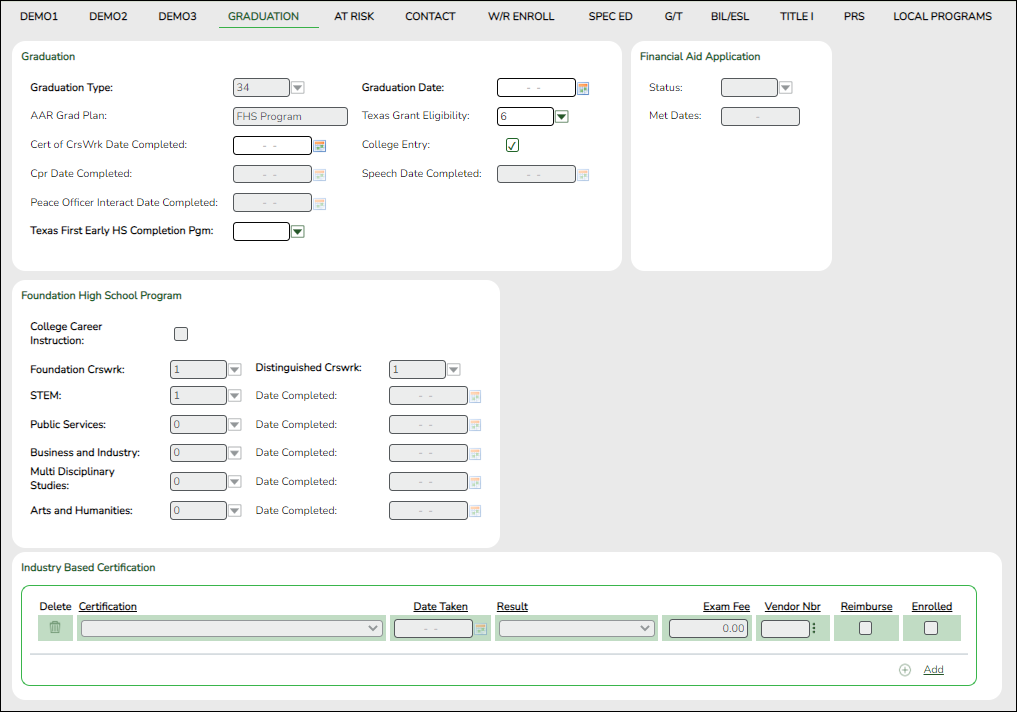Switch to the AT RISK tab
This screenshot has width=1017, height=712.
tap(354, 16)
